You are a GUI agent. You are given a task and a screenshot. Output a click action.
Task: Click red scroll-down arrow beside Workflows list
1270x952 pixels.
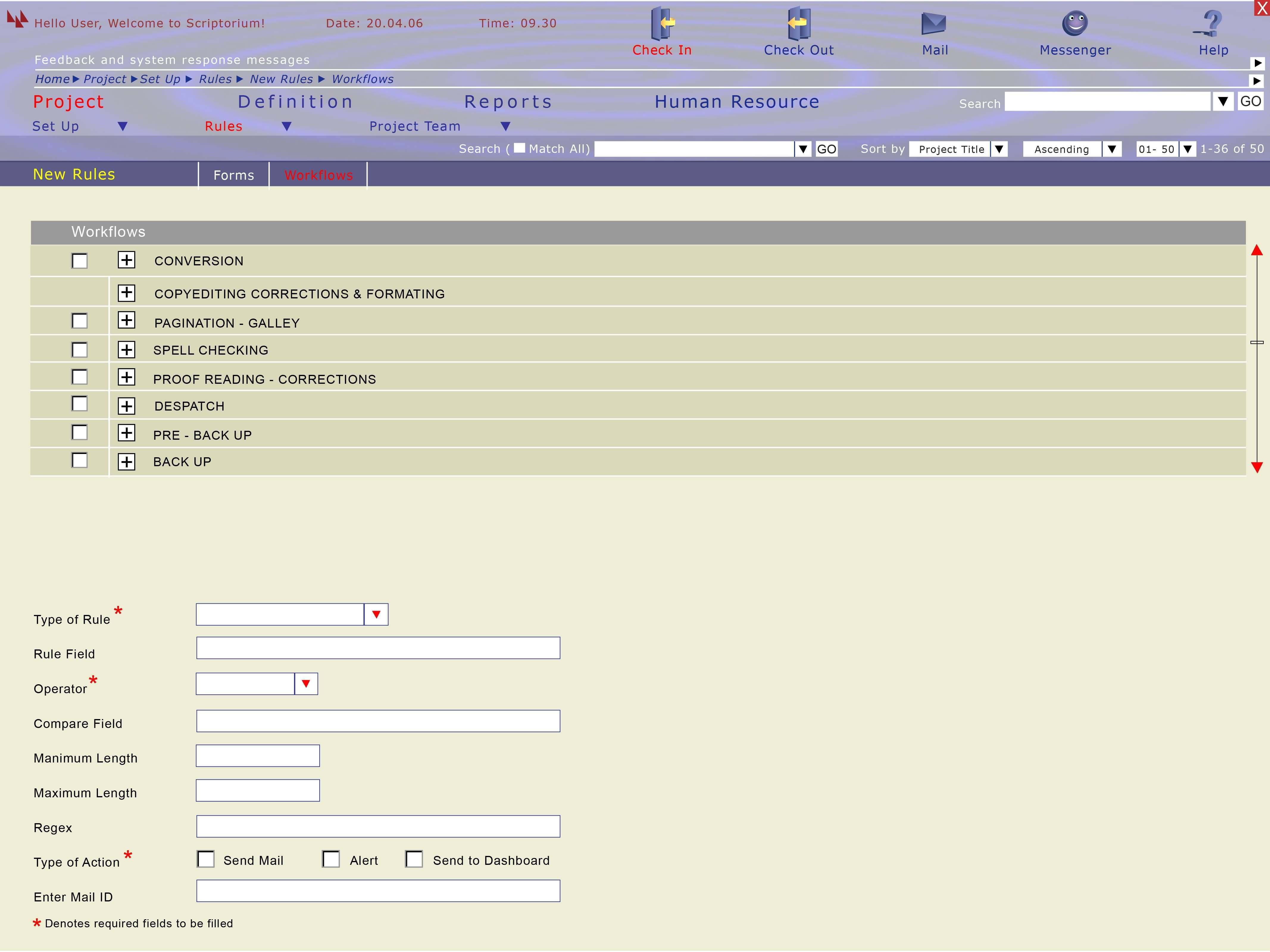coord(1257,467)
